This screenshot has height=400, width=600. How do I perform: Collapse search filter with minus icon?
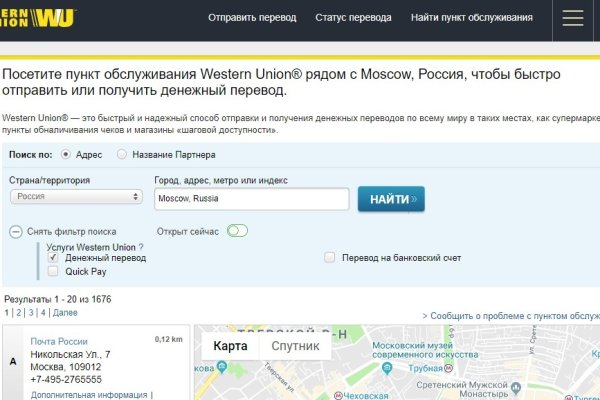pyautogui.click(x=15, y=232)
